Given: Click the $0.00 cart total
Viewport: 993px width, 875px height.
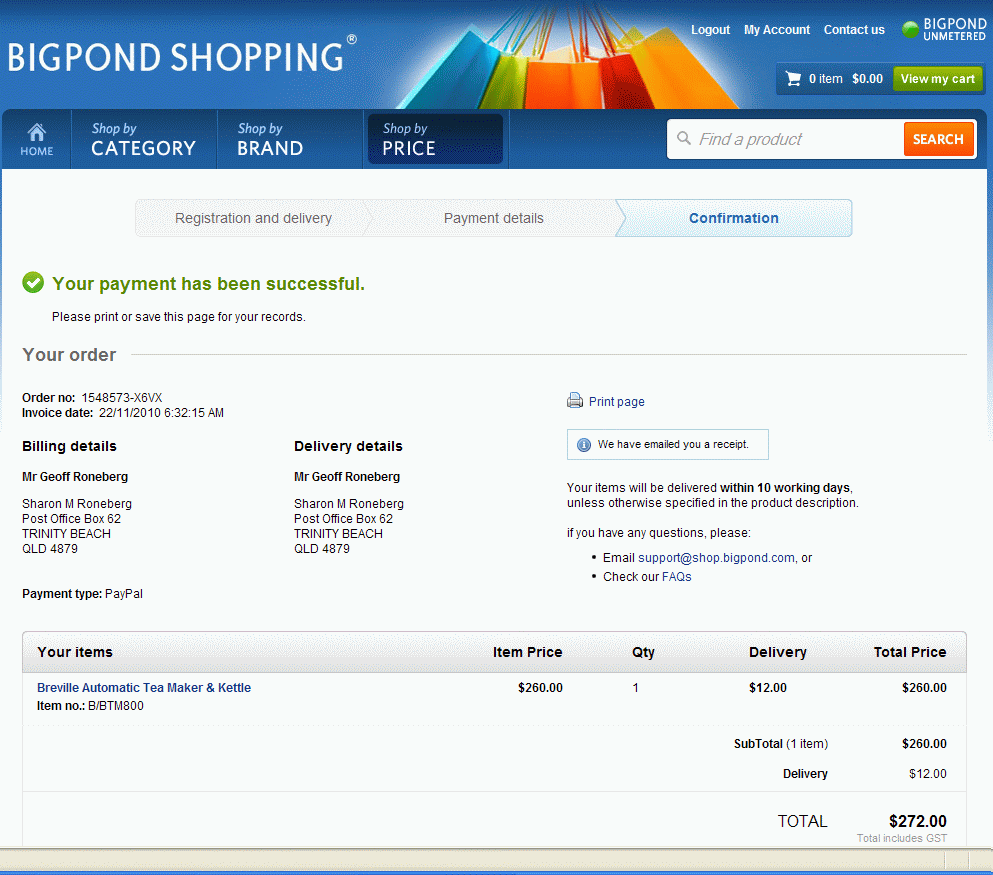Looking at the screenshot, I should coord(867,79).
